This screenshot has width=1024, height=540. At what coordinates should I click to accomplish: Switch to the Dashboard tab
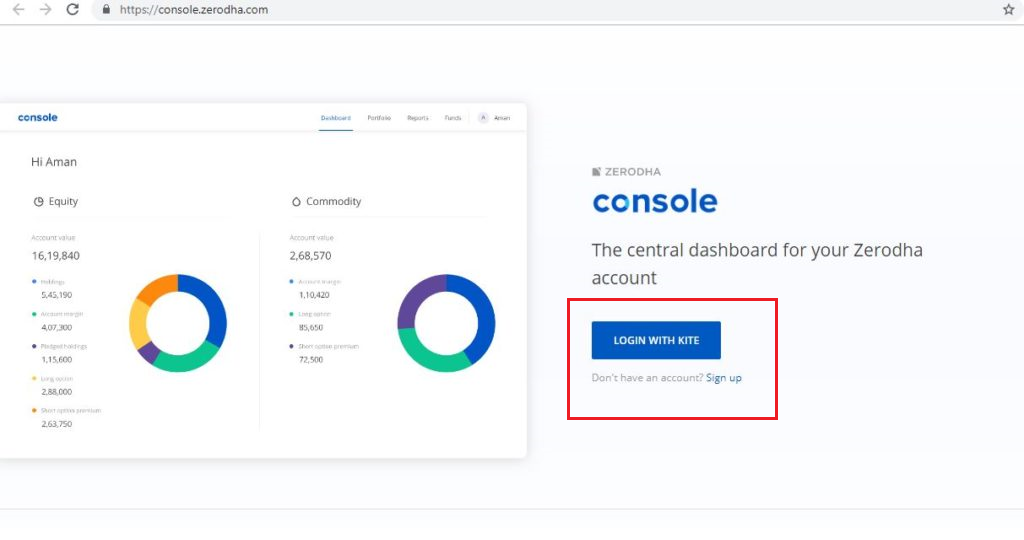pyautogui.click(x=336, y=118)
